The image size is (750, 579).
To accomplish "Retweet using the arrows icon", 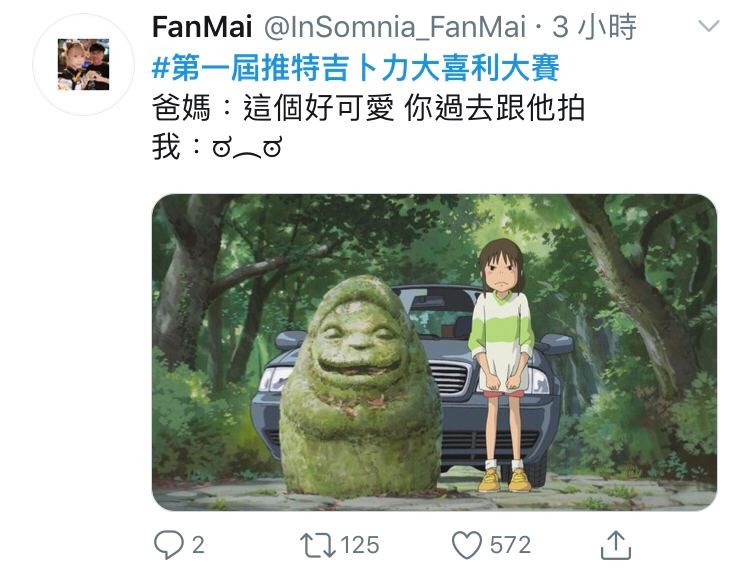I will (x=318, y=546).
